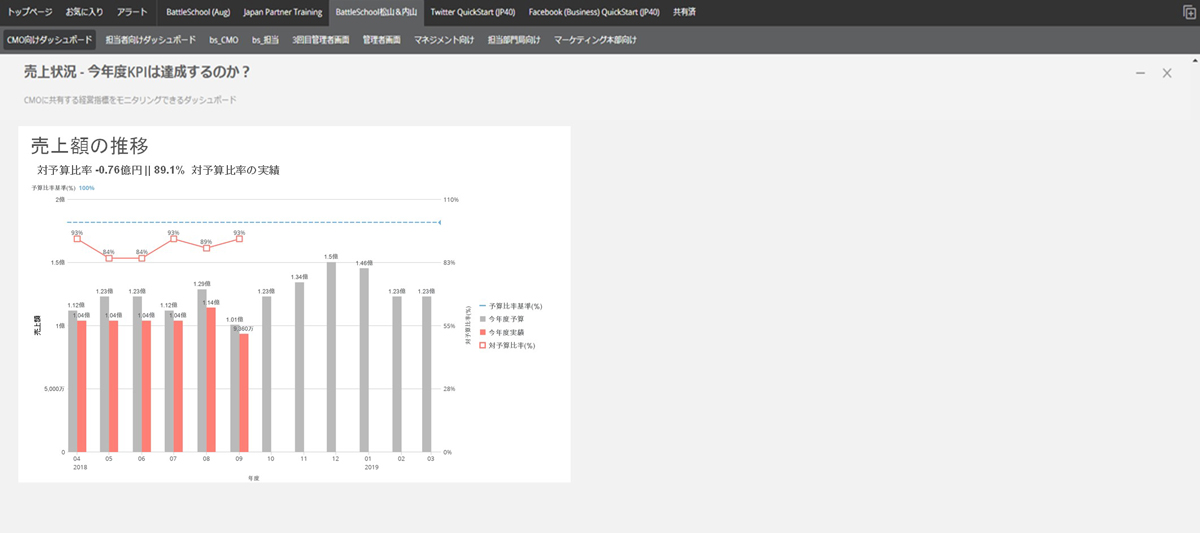Toggle 今年度実績 series in the legend

511,331
